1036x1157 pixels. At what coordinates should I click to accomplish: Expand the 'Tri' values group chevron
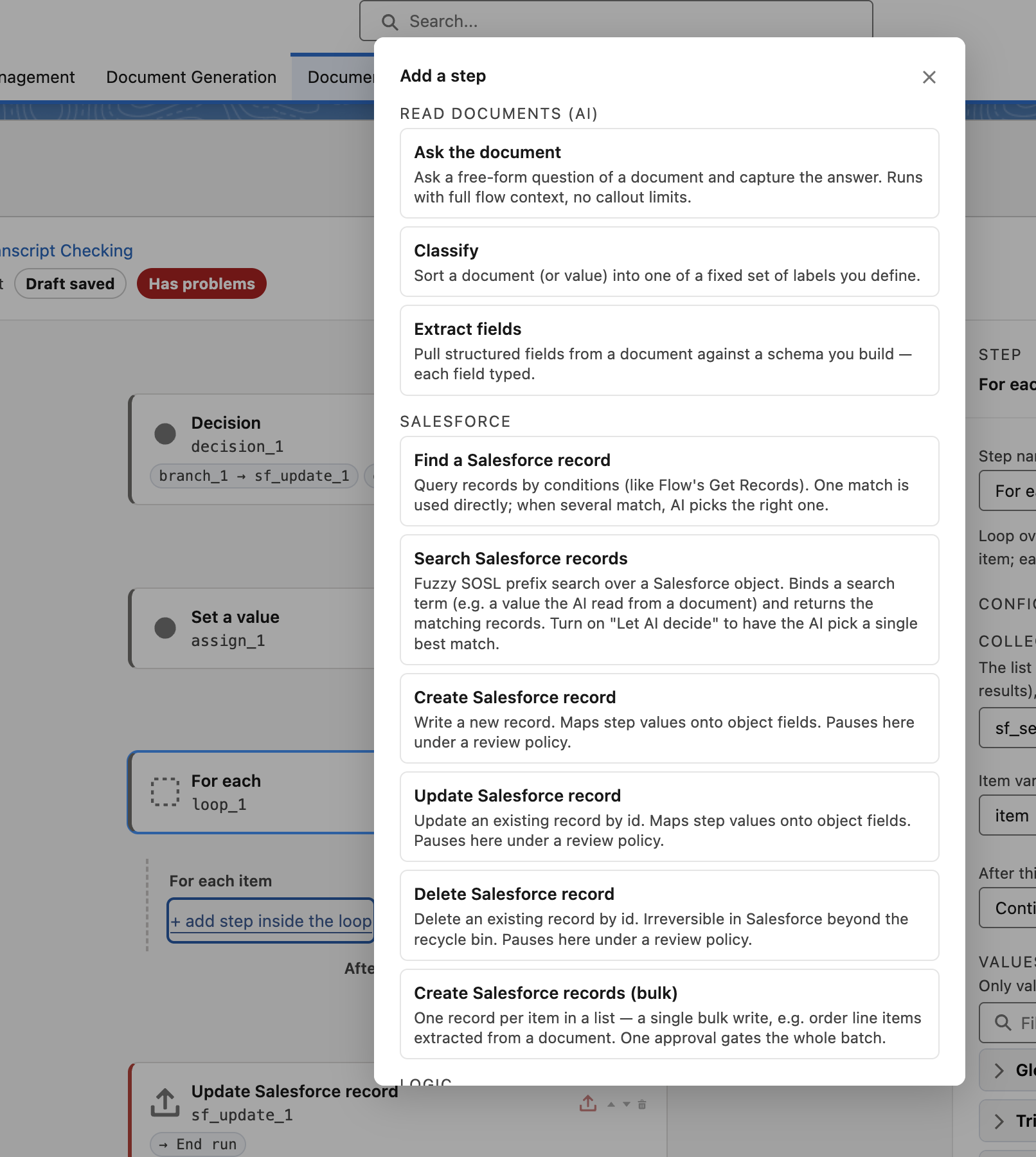[999, 1122]
